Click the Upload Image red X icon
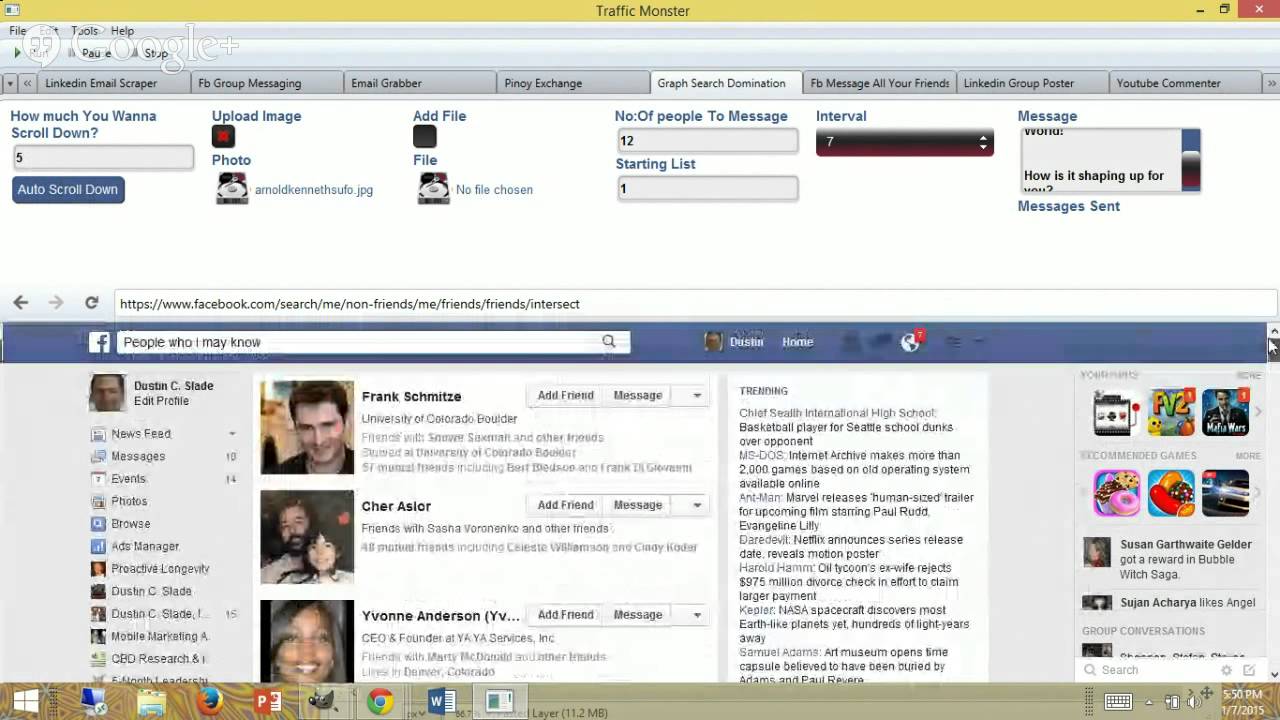Screen dimensions: 1280x720 point(223,136)
